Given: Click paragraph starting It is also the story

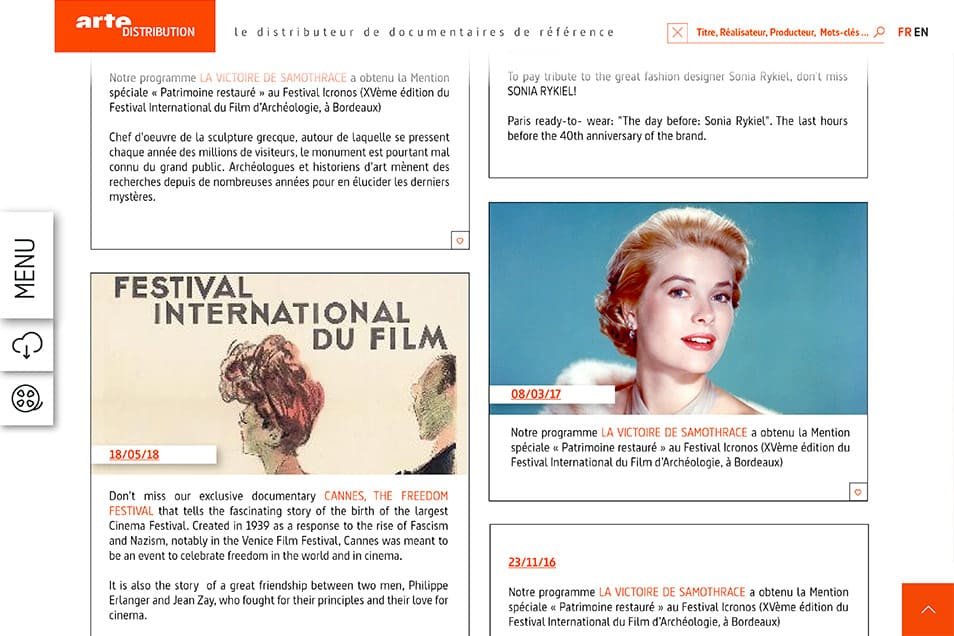Looking at the screenshot, I should [278, 600].
